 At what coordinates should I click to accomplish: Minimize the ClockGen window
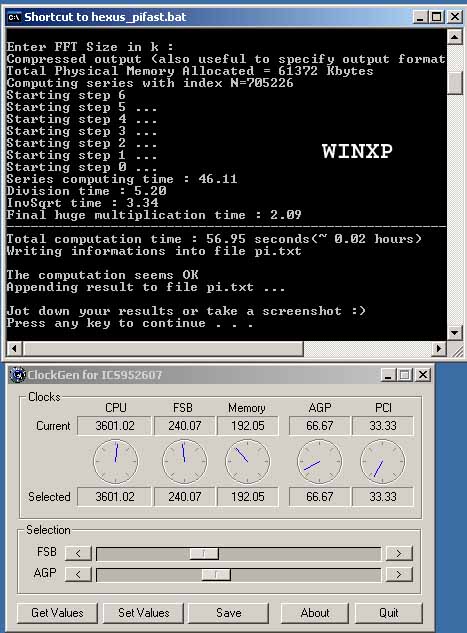(x=388, y=375)
